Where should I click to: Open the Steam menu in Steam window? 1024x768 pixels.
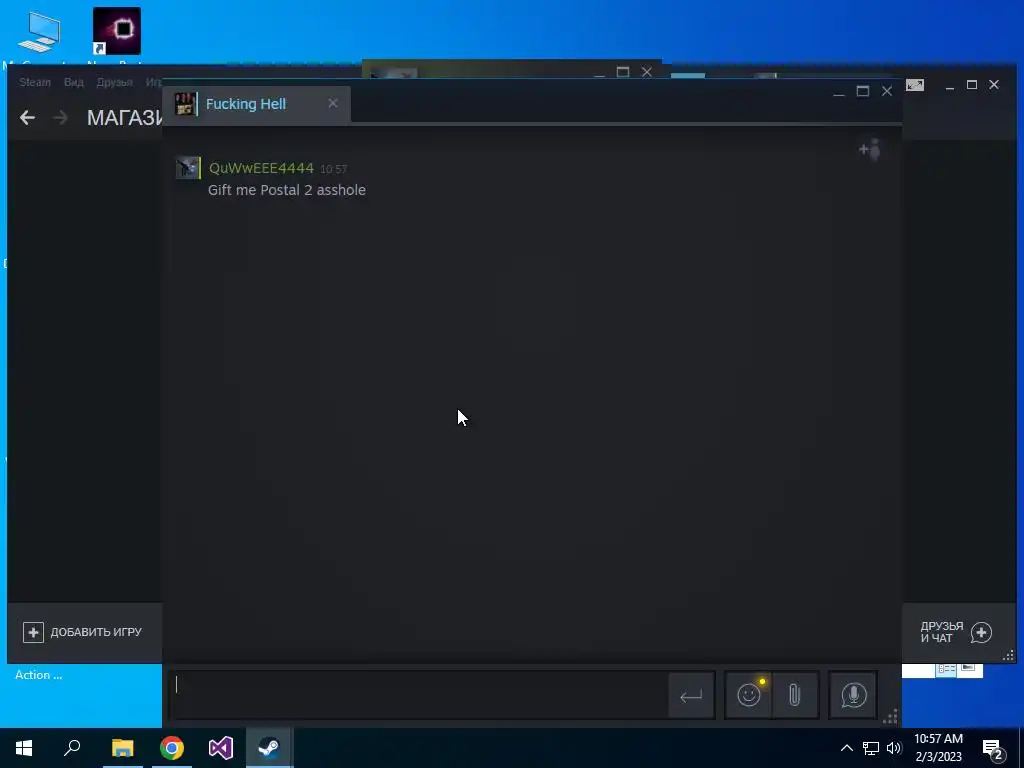click(x=35, y=82)
